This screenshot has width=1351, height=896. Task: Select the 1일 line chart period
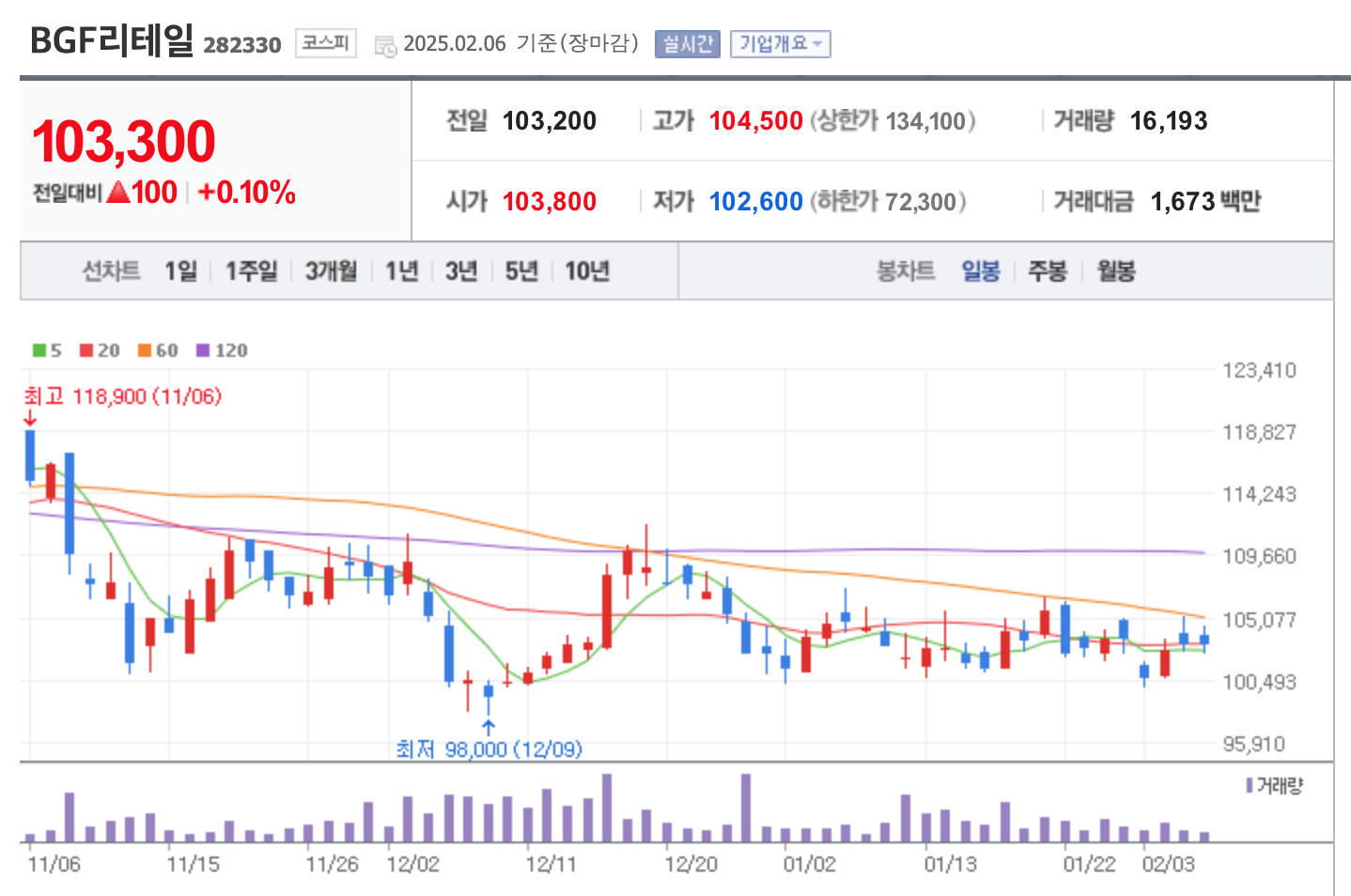click(181, 271)
